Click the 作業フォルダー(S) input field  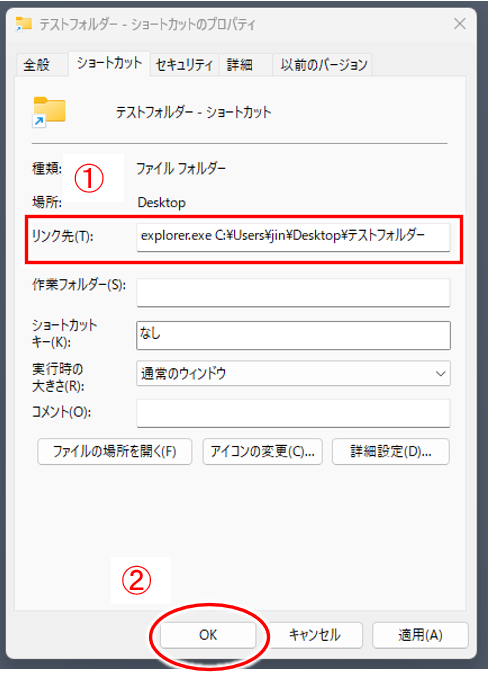coord(293,292)
